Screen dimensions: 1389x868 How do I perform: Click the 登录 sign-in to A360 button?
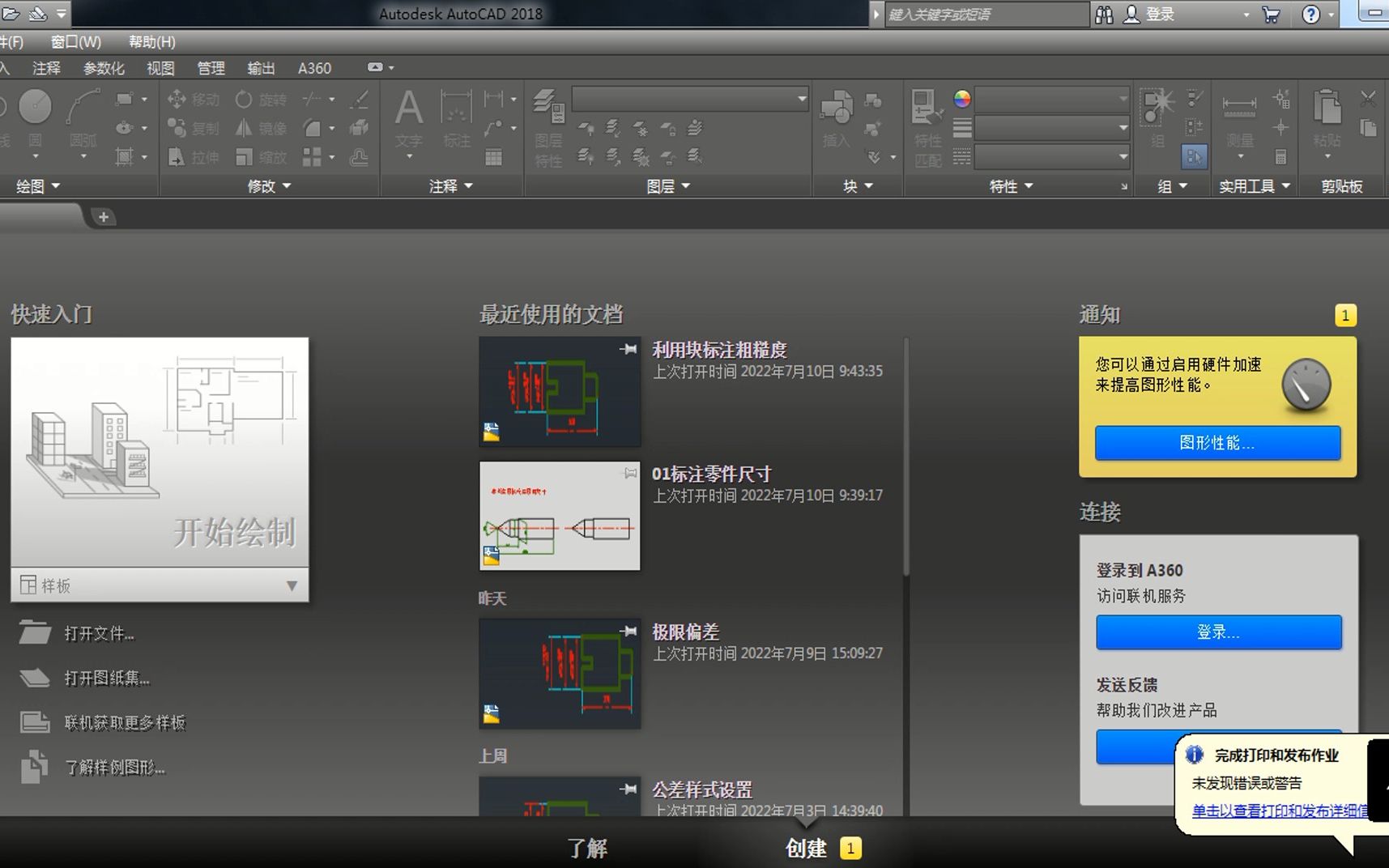point(1218,632)
